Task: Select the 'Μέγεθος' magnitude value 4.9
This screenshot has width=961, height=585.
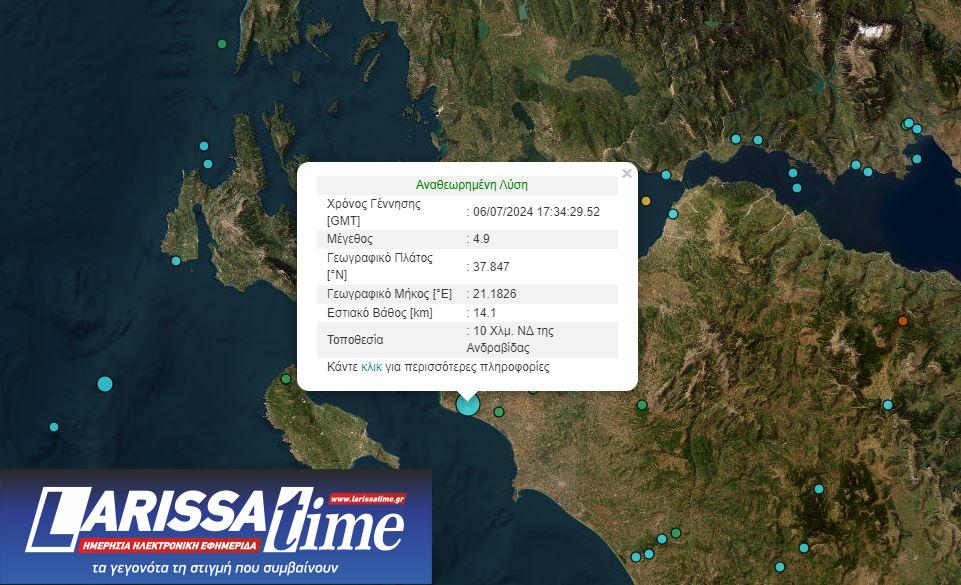Action: point(479,239)
